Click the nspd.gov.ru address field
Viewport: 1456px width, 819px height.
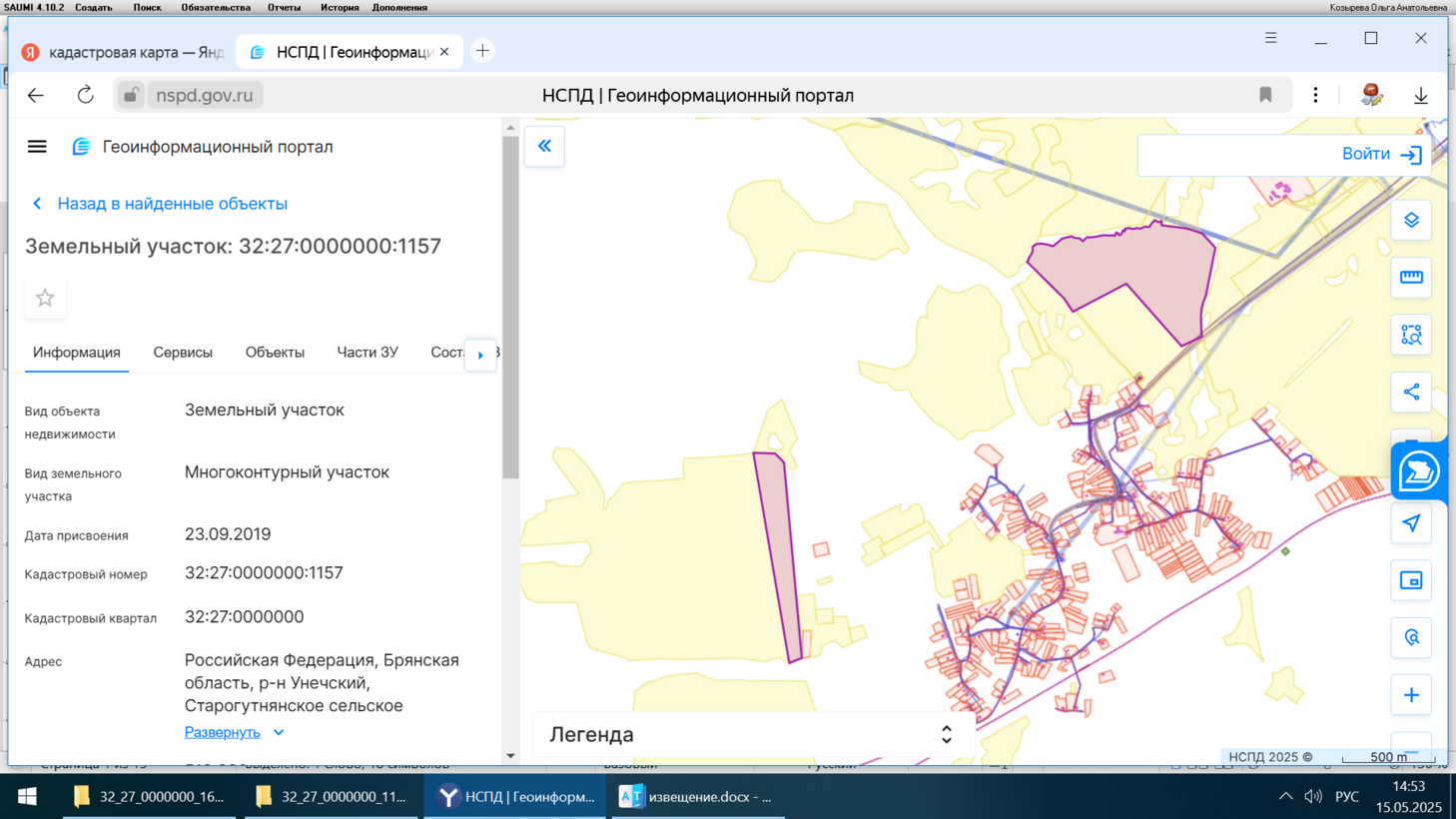(x=205, y=95)
